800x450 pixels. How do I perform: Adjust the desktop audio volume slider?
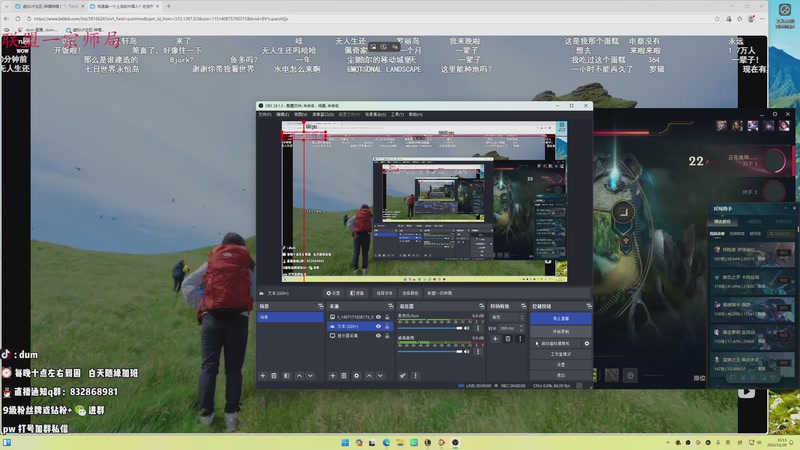click(433, 351)
